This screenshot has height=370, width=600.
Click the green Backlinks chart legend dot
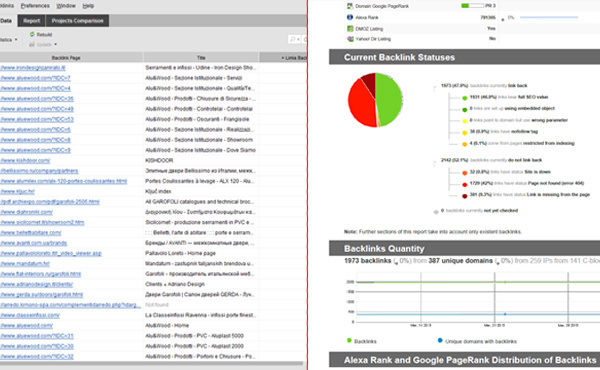349,340
